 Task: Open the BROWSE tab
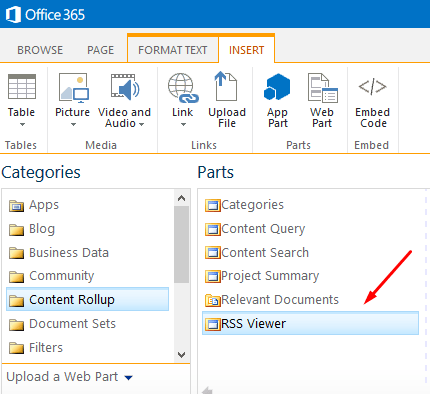(x=40, y=50)
